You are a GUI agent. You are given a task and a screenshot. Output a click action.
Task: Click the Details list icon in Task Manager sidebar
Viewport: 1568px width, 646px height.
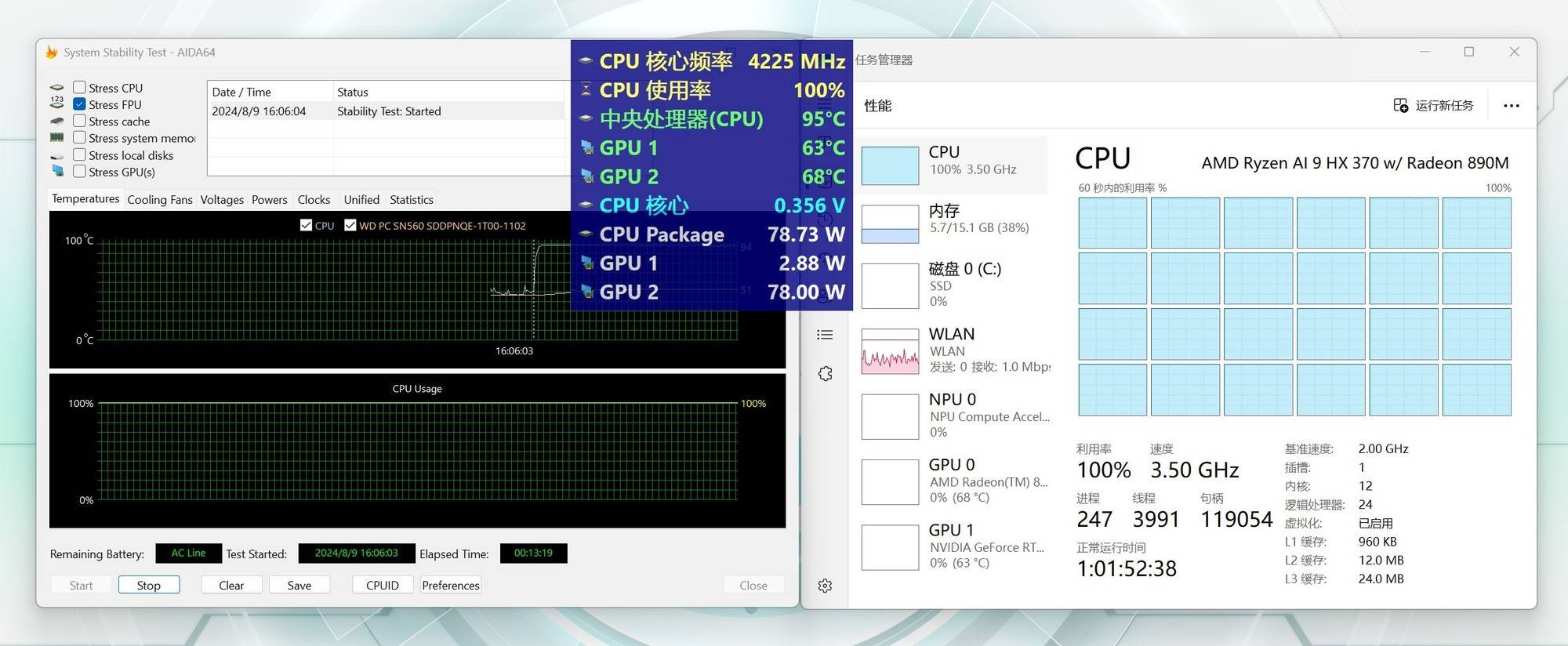click(825, 335)
